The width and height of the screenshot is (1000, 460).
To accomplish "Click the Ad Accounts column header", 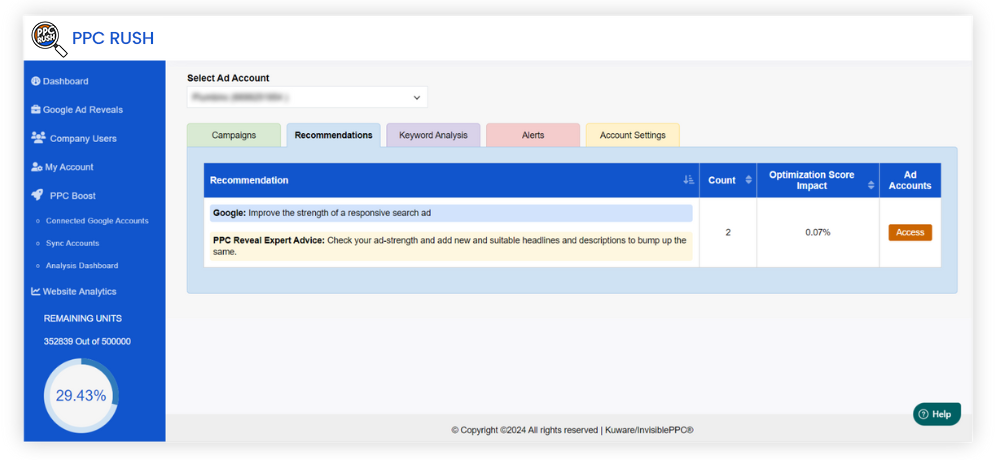I will pos(910,180).
